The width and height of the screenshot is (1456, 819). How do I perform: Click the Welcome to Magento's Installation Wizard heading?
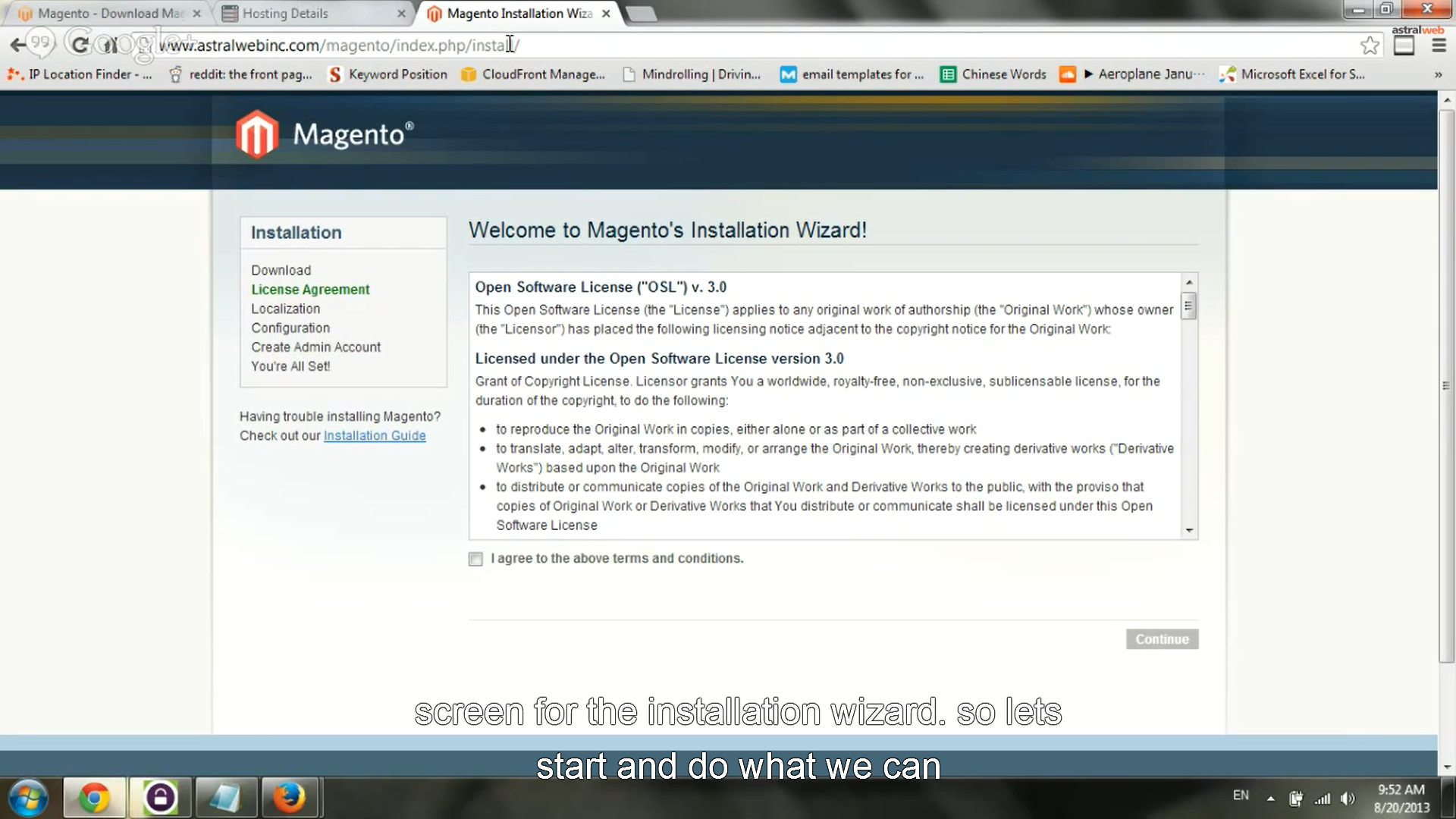click(x=667, y=230)
